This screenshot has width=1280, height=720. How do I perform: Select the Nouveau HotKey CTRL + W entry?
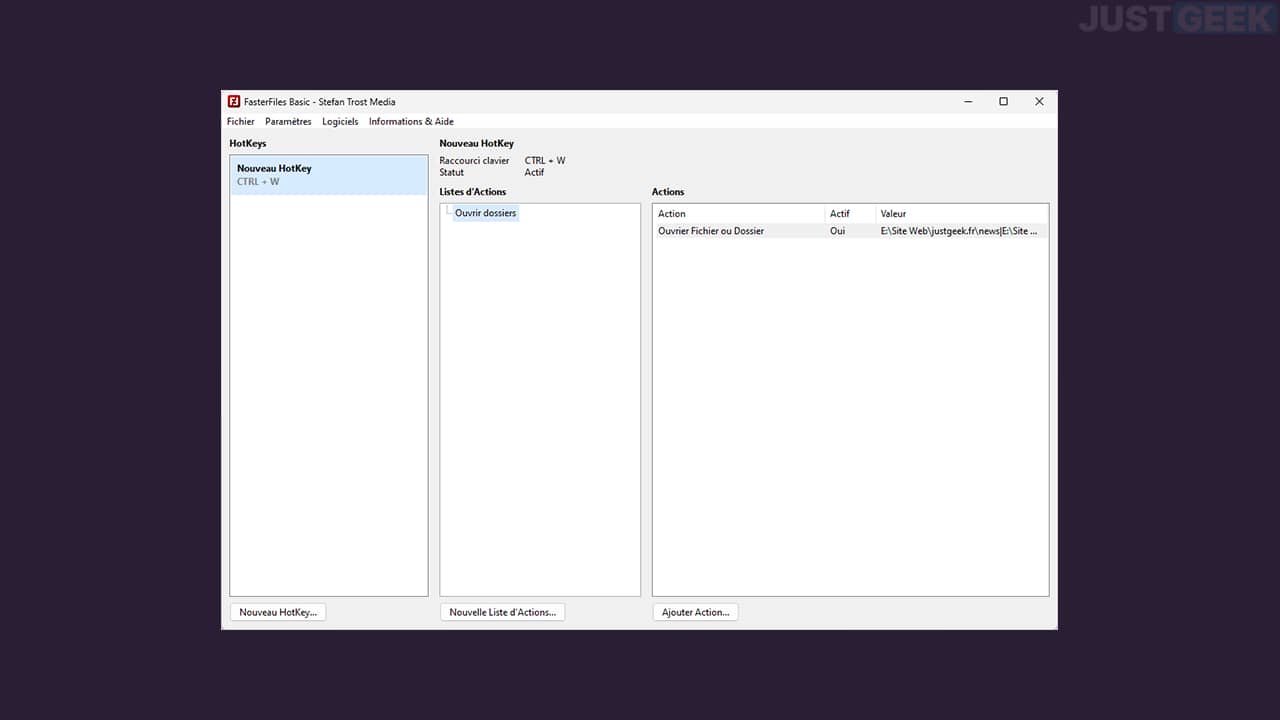coord(329,175)
